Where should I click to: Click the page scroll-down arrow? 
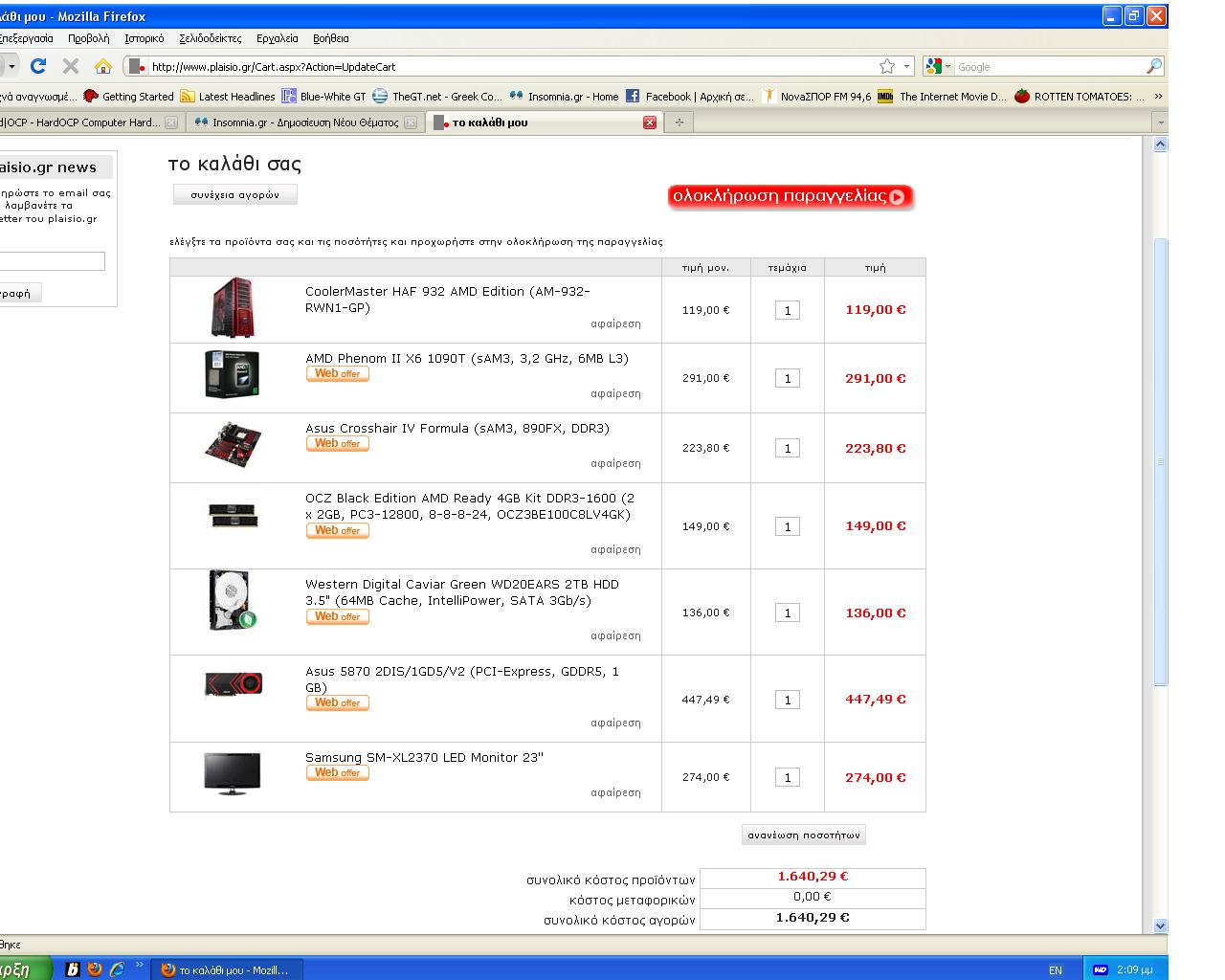tap(1160, 925)
